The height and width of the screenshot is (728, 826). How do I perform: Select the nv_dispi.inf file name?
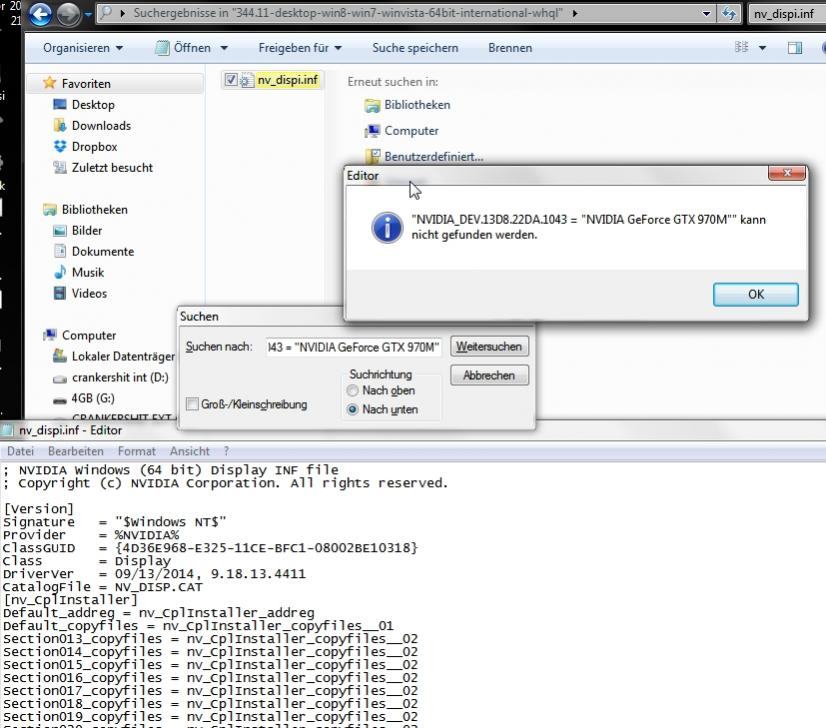[288, 80]
